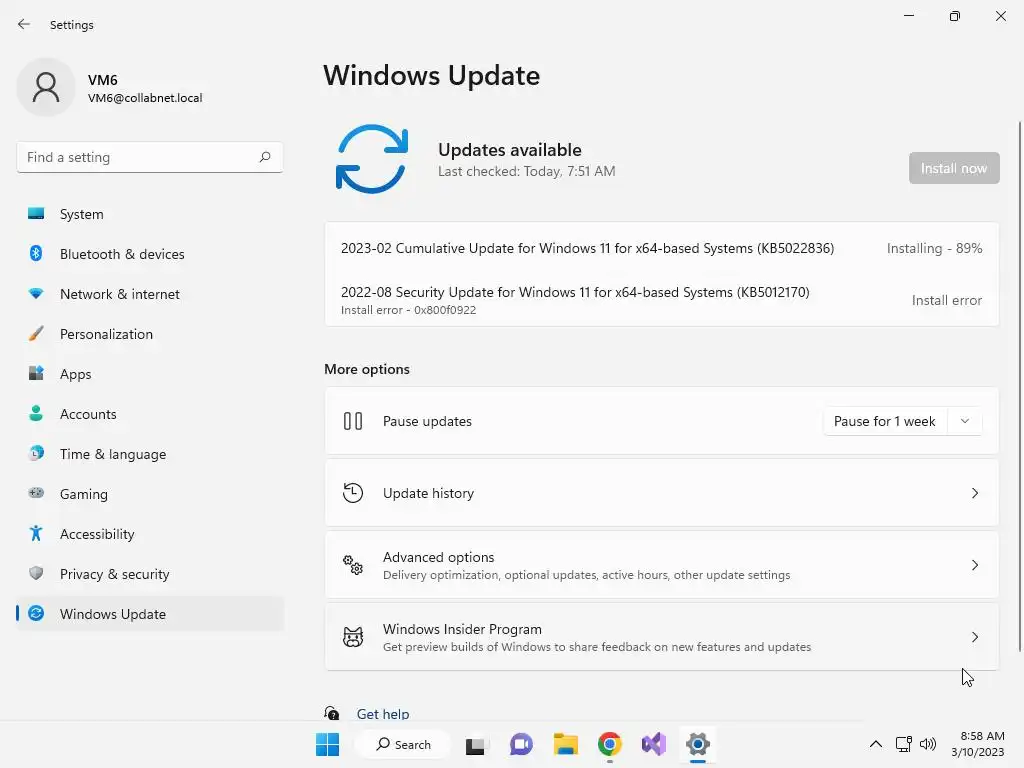Launch the Chat app from taskbar
The width and height of the screenshot is (1024, 768).
point(520,744)
